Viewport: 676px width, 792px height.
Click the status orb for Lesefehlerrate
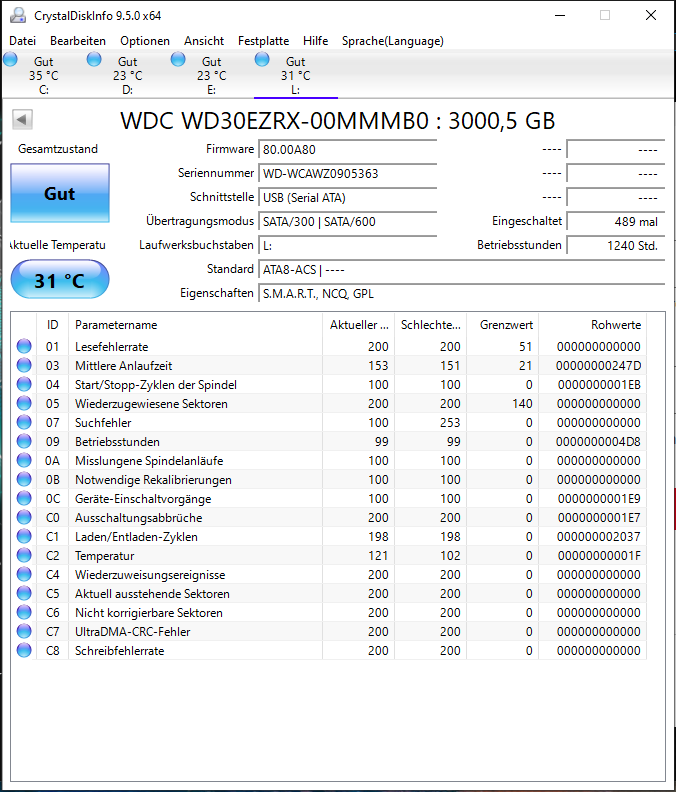(x=24, y=346)
